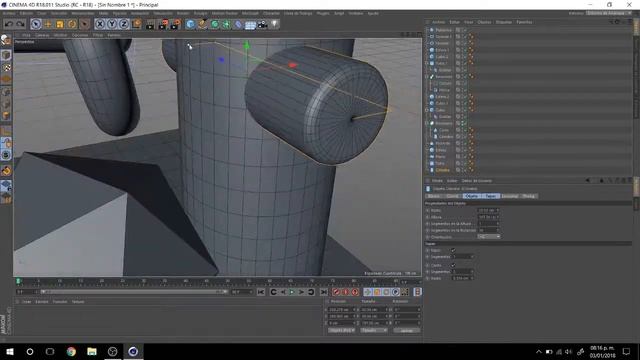
Task: Select the Scale tool
Action: (x=60, y=24)
